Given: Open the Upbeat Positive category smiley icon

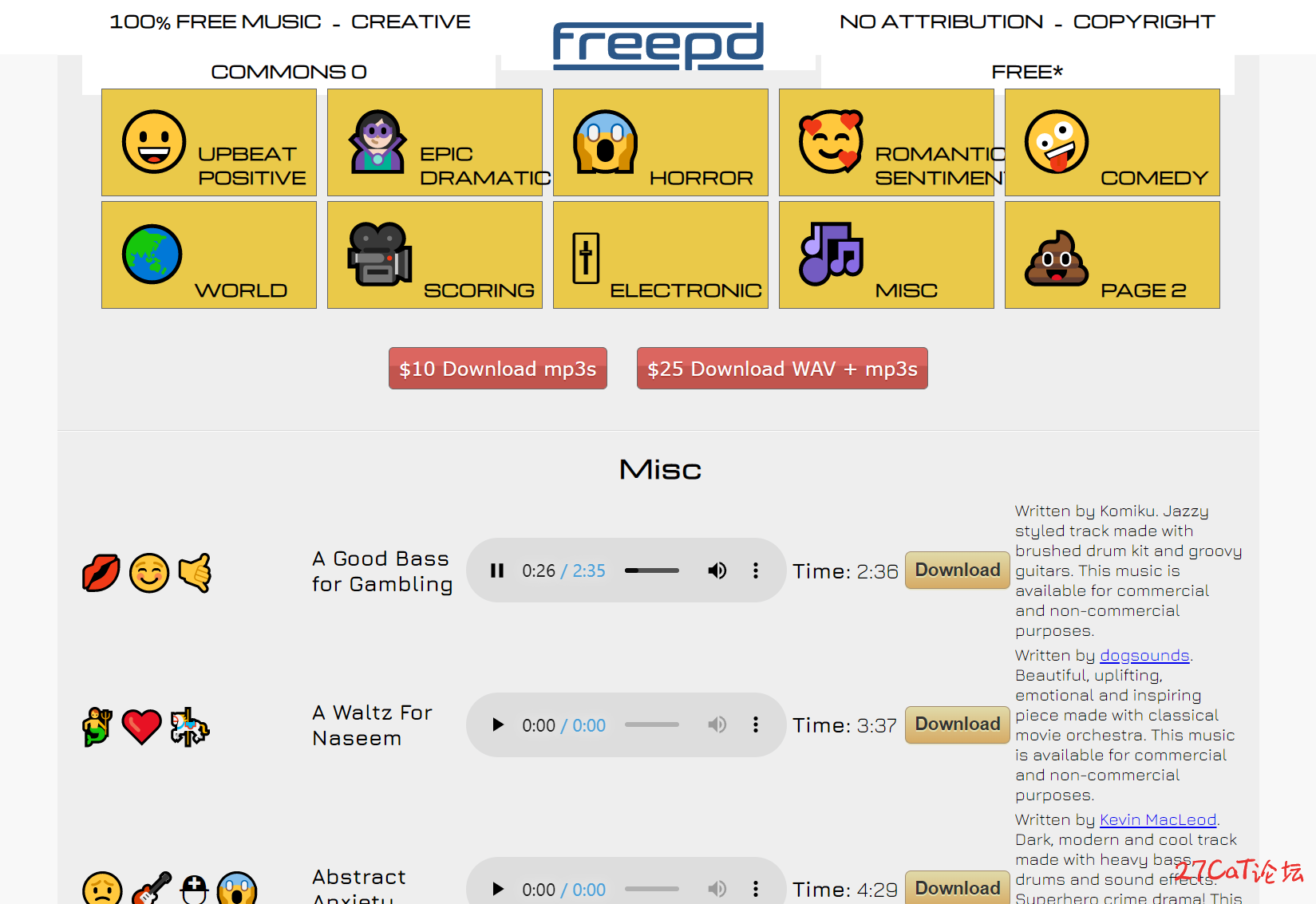Looking at the screenshot, I should pyautogui.click(x=154, y=142).
